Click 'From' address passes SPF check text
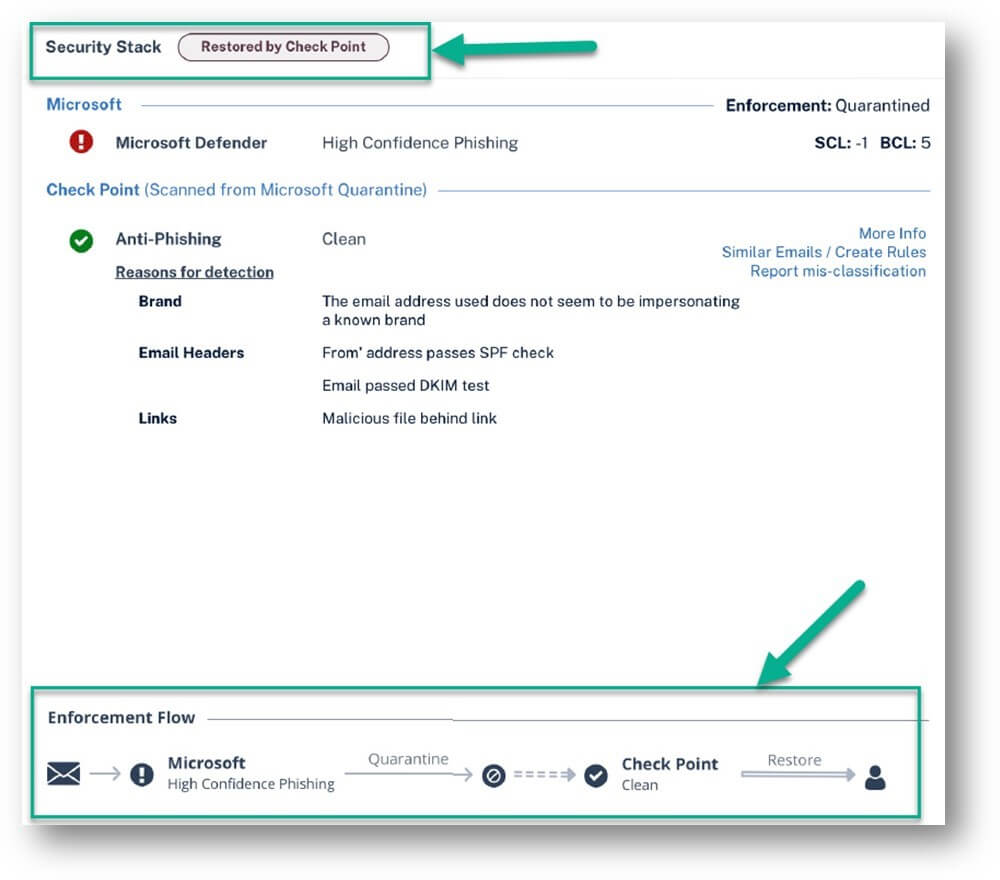Screen dimensions: 1000x880 pos(438,353)
